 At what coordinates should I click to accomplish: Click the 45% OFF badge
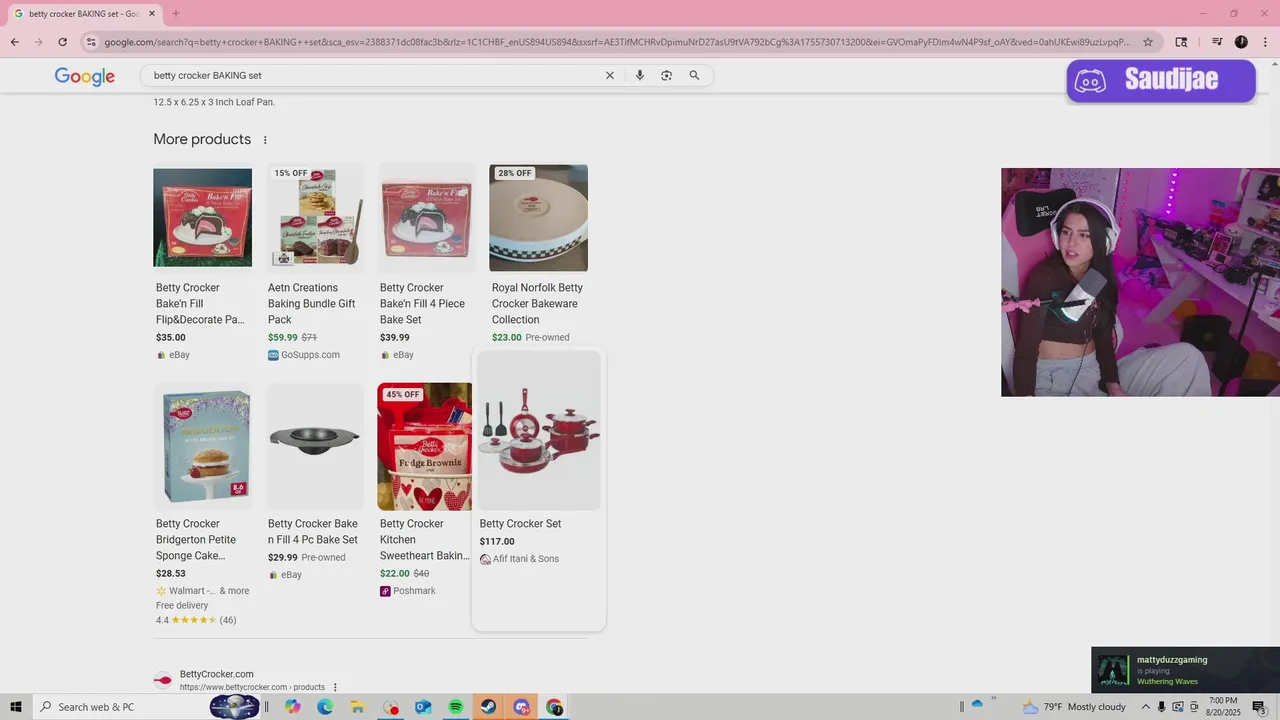(403, 394)
